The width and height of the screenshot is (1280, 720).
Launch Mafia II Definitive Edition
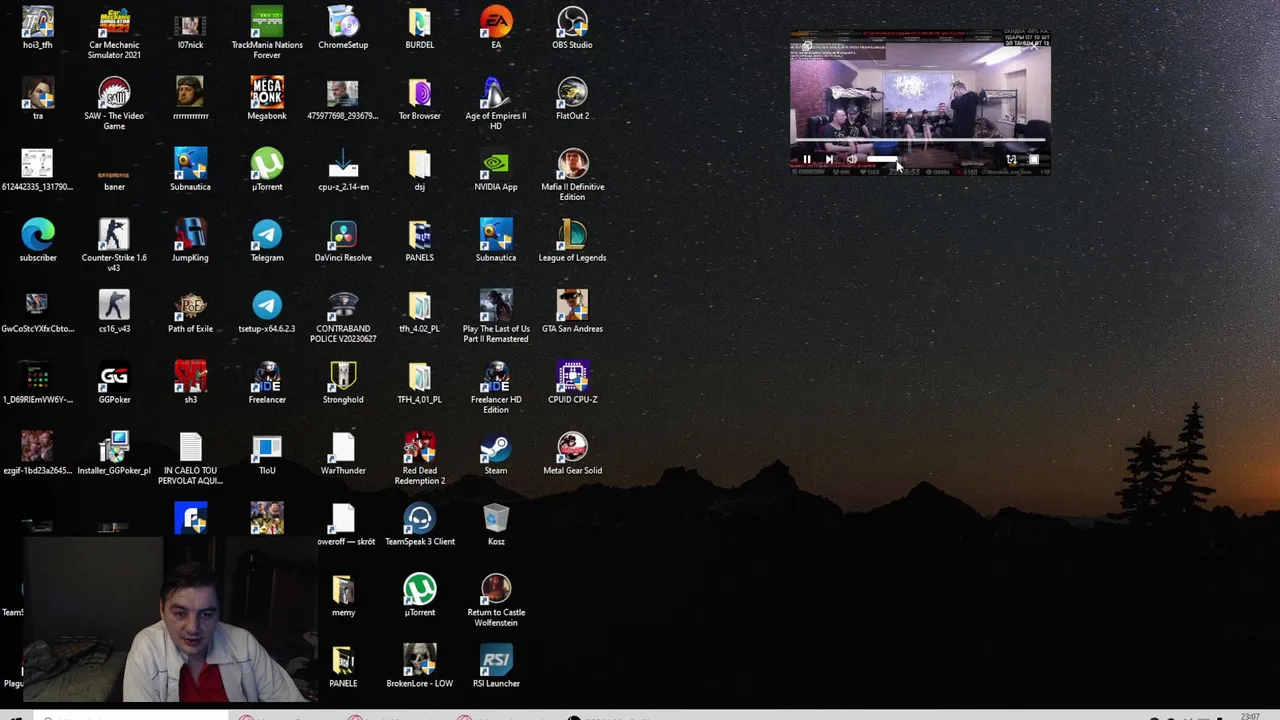572,174
